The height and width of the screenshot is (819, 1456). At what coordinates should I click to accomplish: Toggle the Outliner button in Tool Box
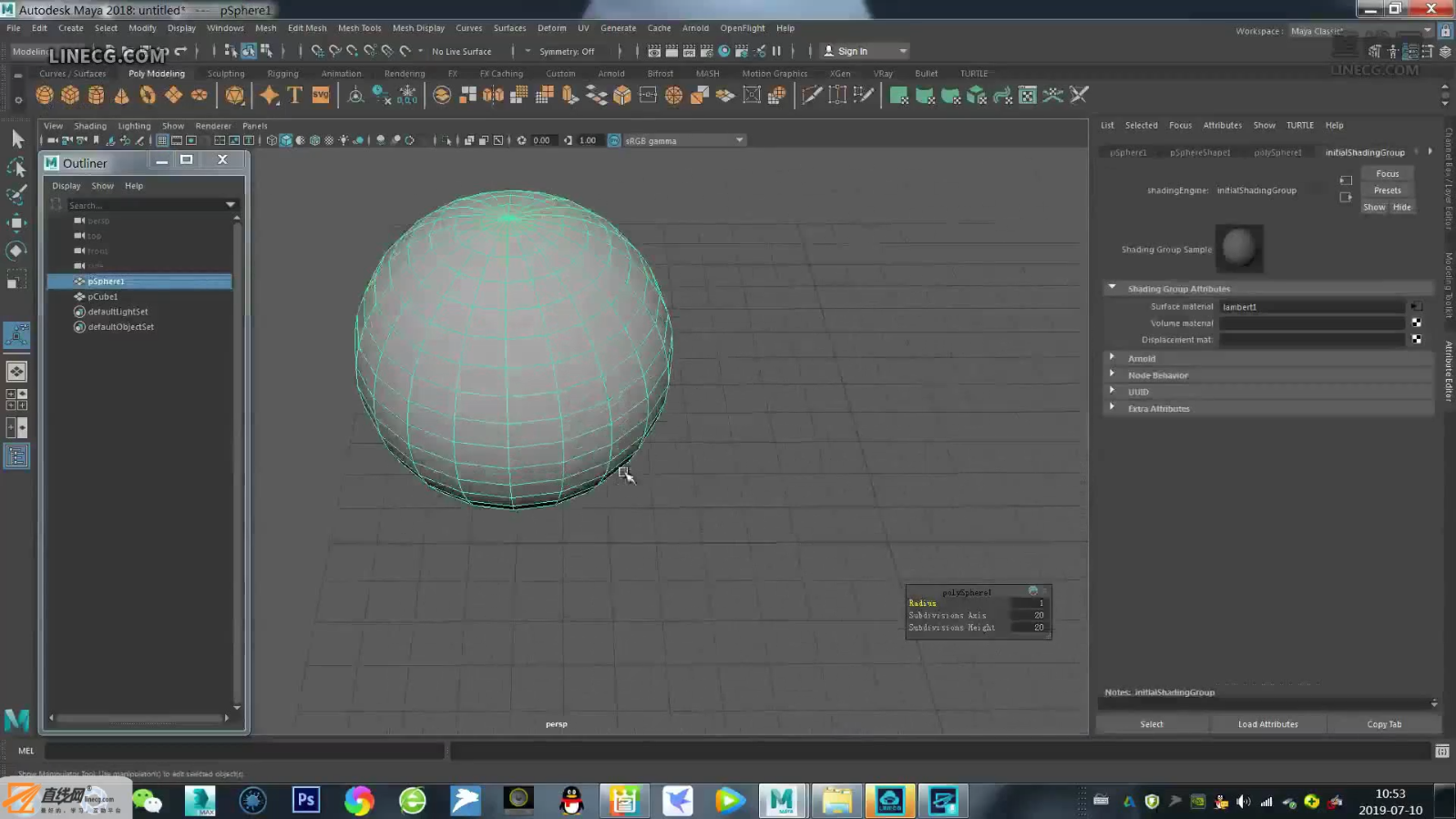(x=16, y=456)
